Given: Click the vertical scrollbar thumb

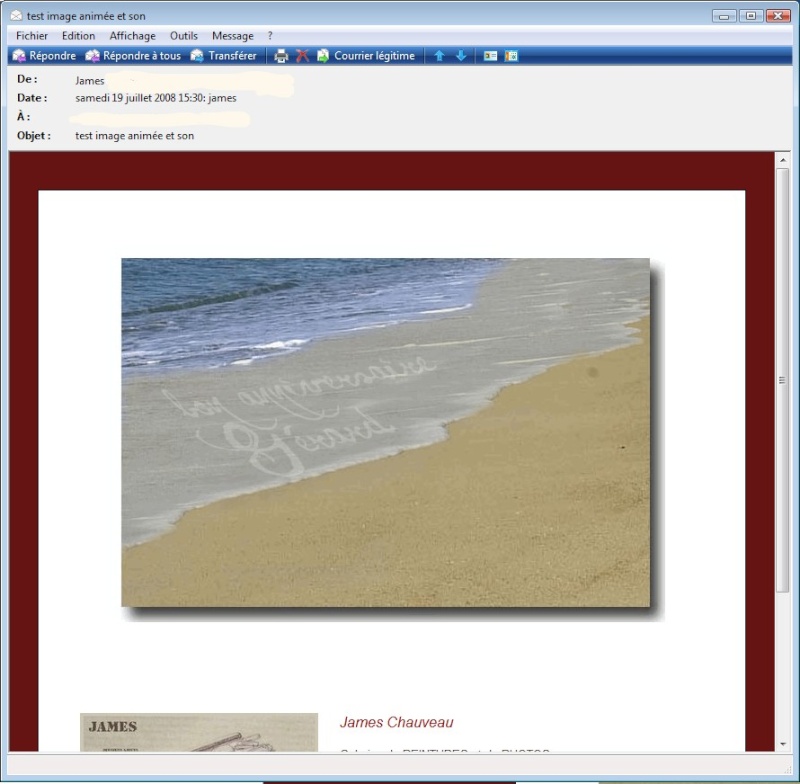Looking at the screenshot, I should pos(783,381).
